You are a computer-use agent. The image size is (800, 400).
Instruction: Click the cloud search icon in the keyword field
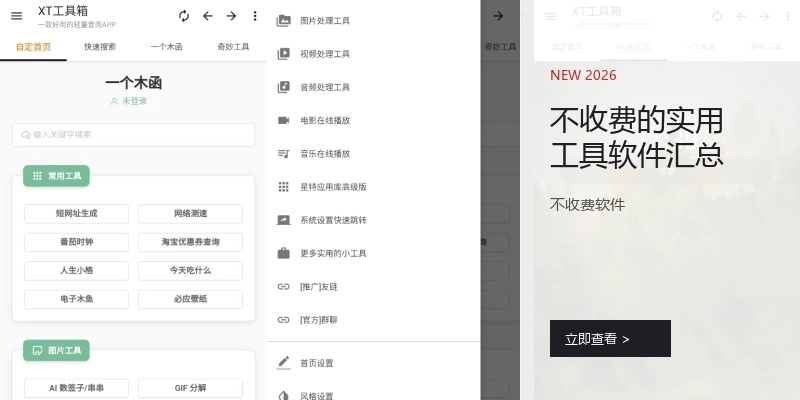pyautogui.click(x=26, y=135)
